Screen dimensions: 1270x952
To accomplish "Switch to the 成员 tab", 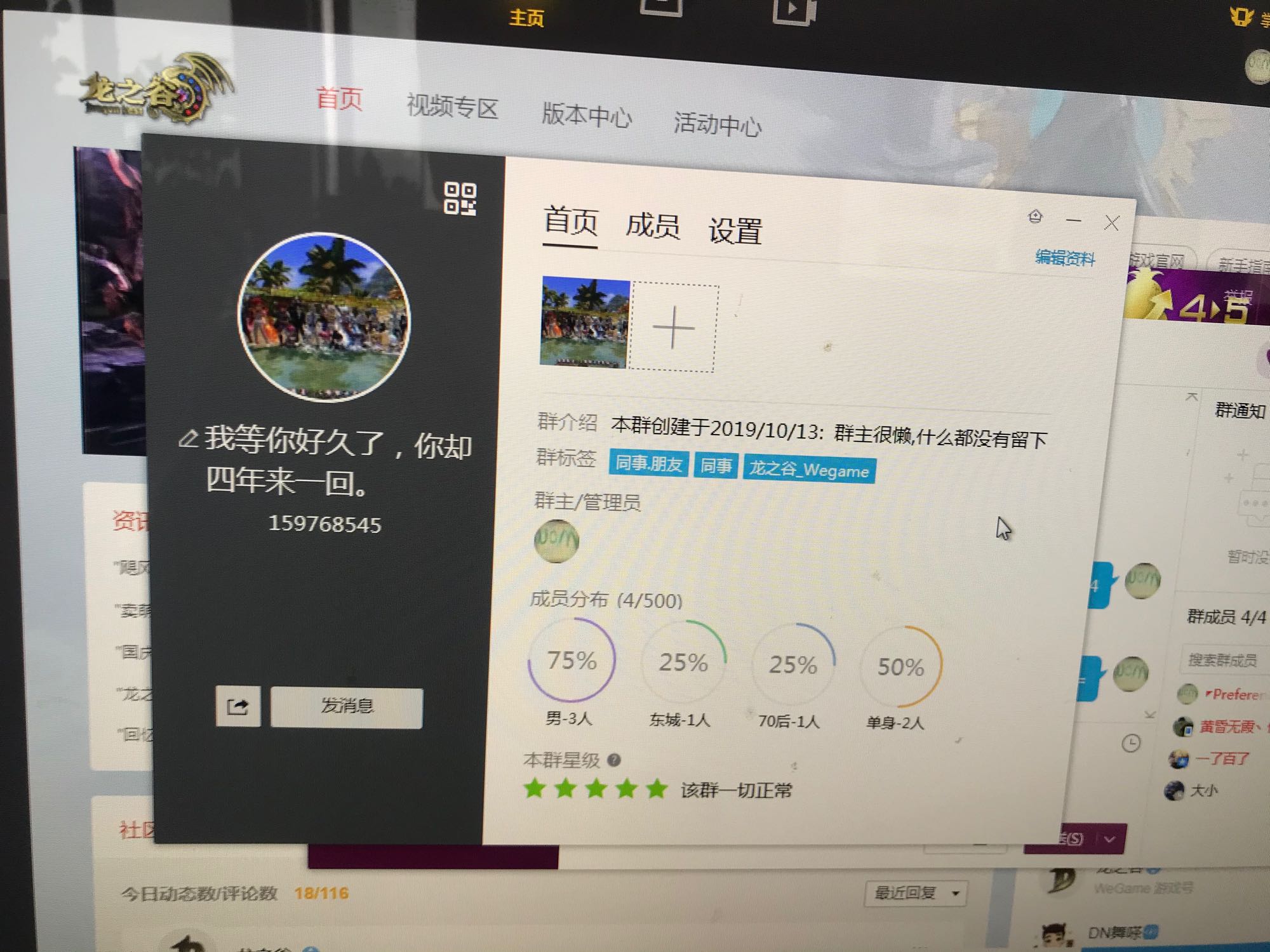I will [x=652, y=226].
